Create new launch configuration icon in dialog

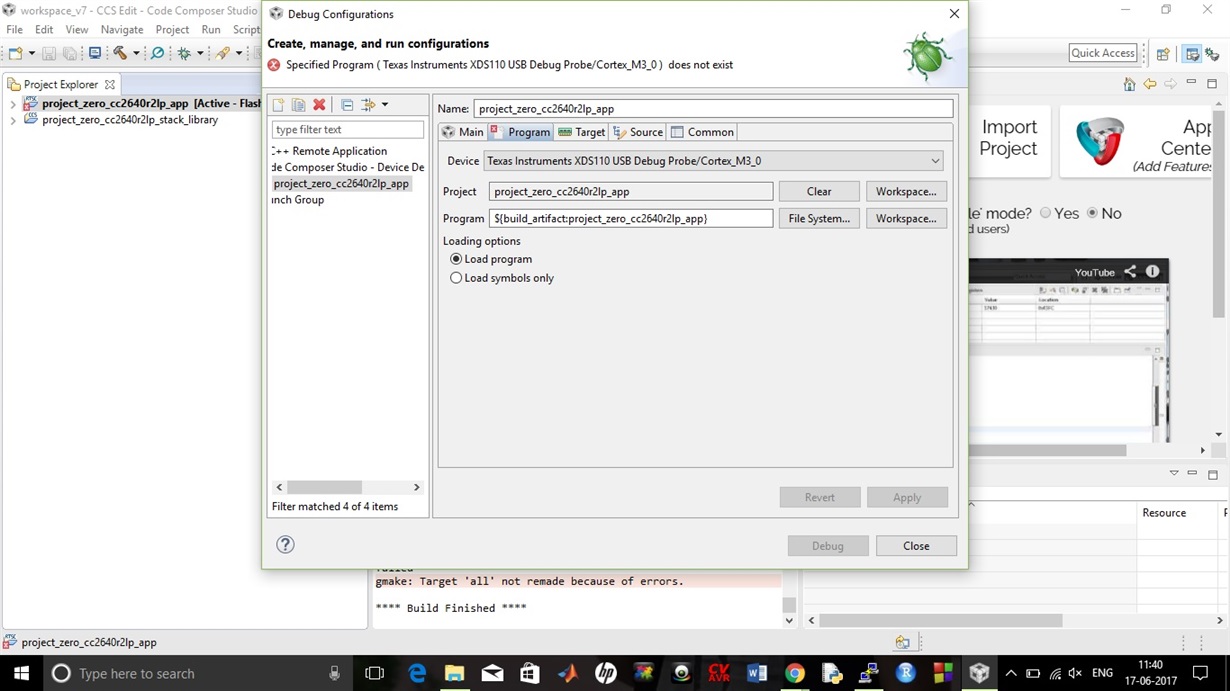tap(278, 105)
